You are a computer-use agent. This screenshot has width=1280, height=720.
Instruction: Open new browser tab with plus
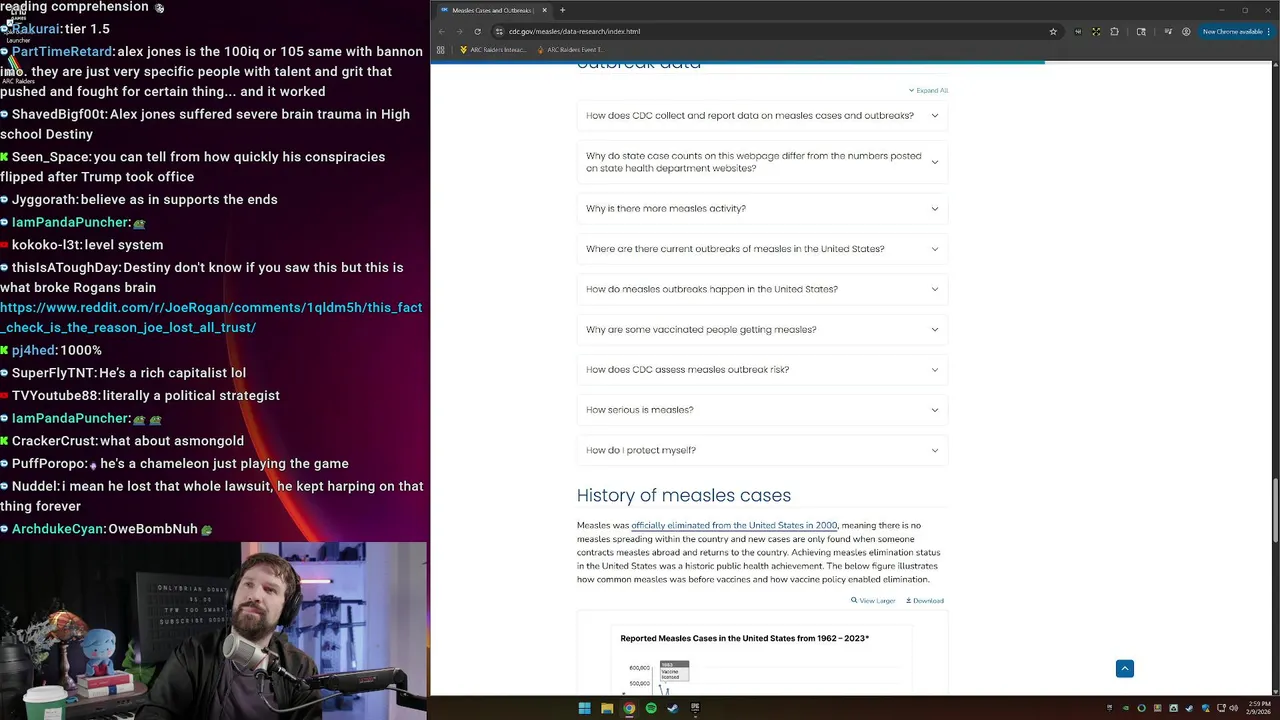coord(562,10)
